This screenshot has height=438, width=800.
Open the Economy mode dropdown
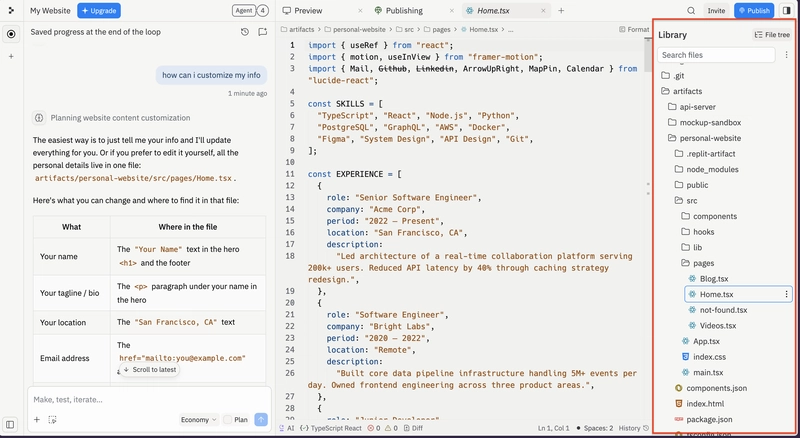pyautogui.click(x=198, y=420)
